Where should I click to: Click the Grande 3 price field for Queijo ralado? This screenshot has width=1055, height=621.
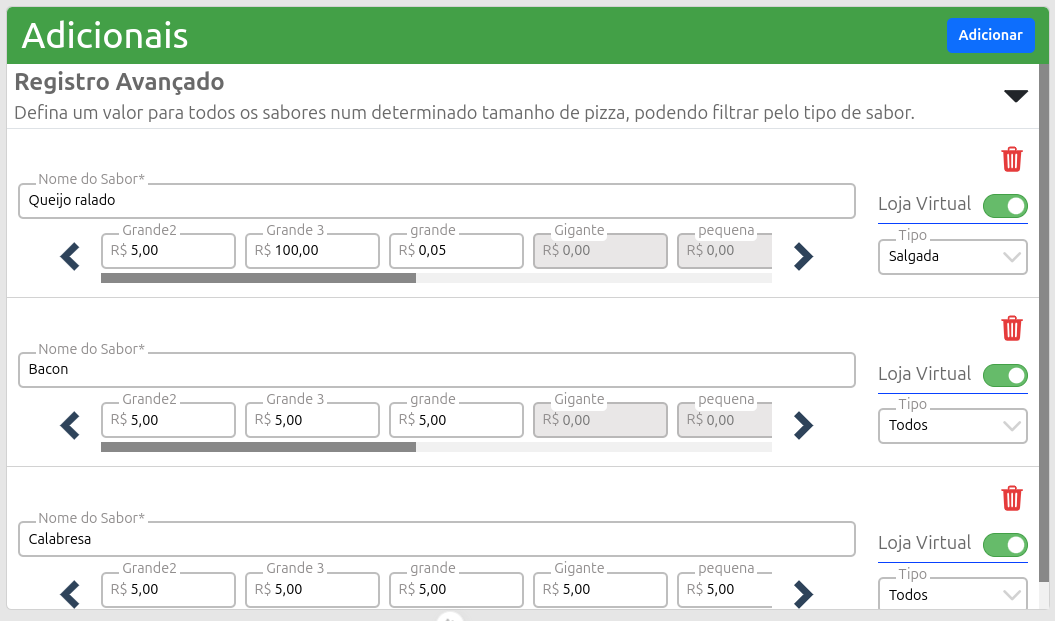pyautogui.click(x=312, y=251)
